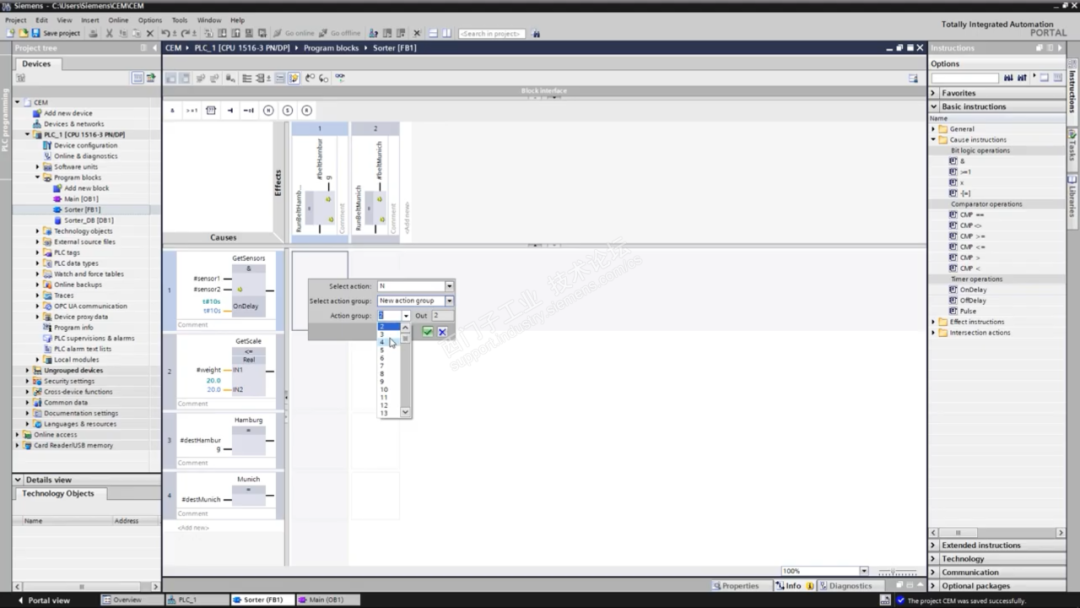Image resolution: width=1080 pixels, height=608 pixels.
Task: Collapse the Program blocks tree node
Action: coord(38,177)
